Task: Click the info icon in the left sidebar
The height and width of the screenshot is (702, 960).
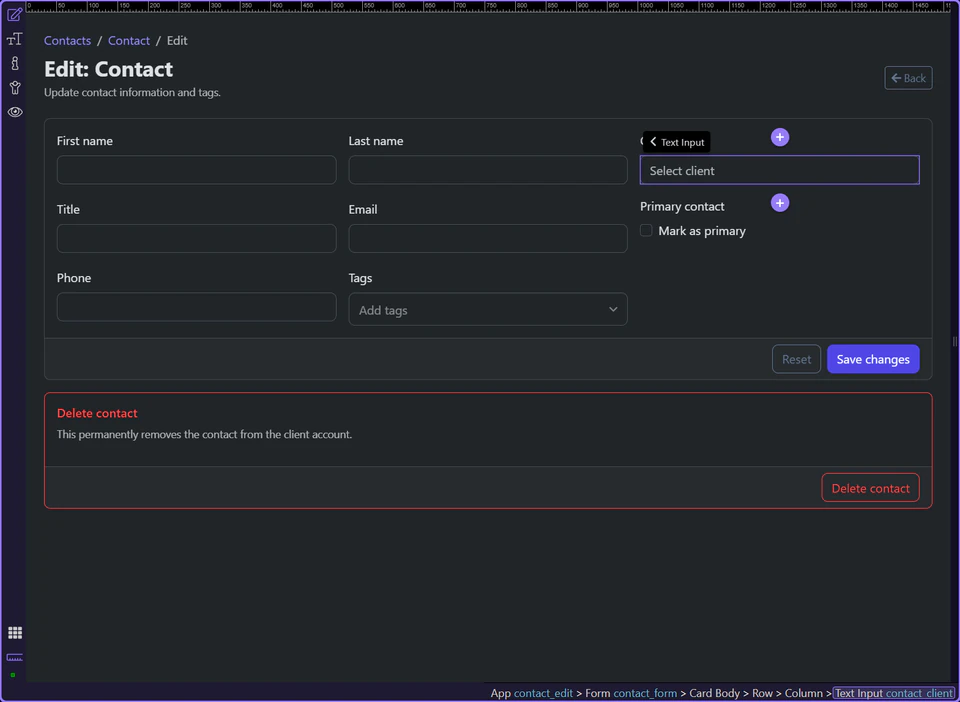Action: click(x=14, y=62)
